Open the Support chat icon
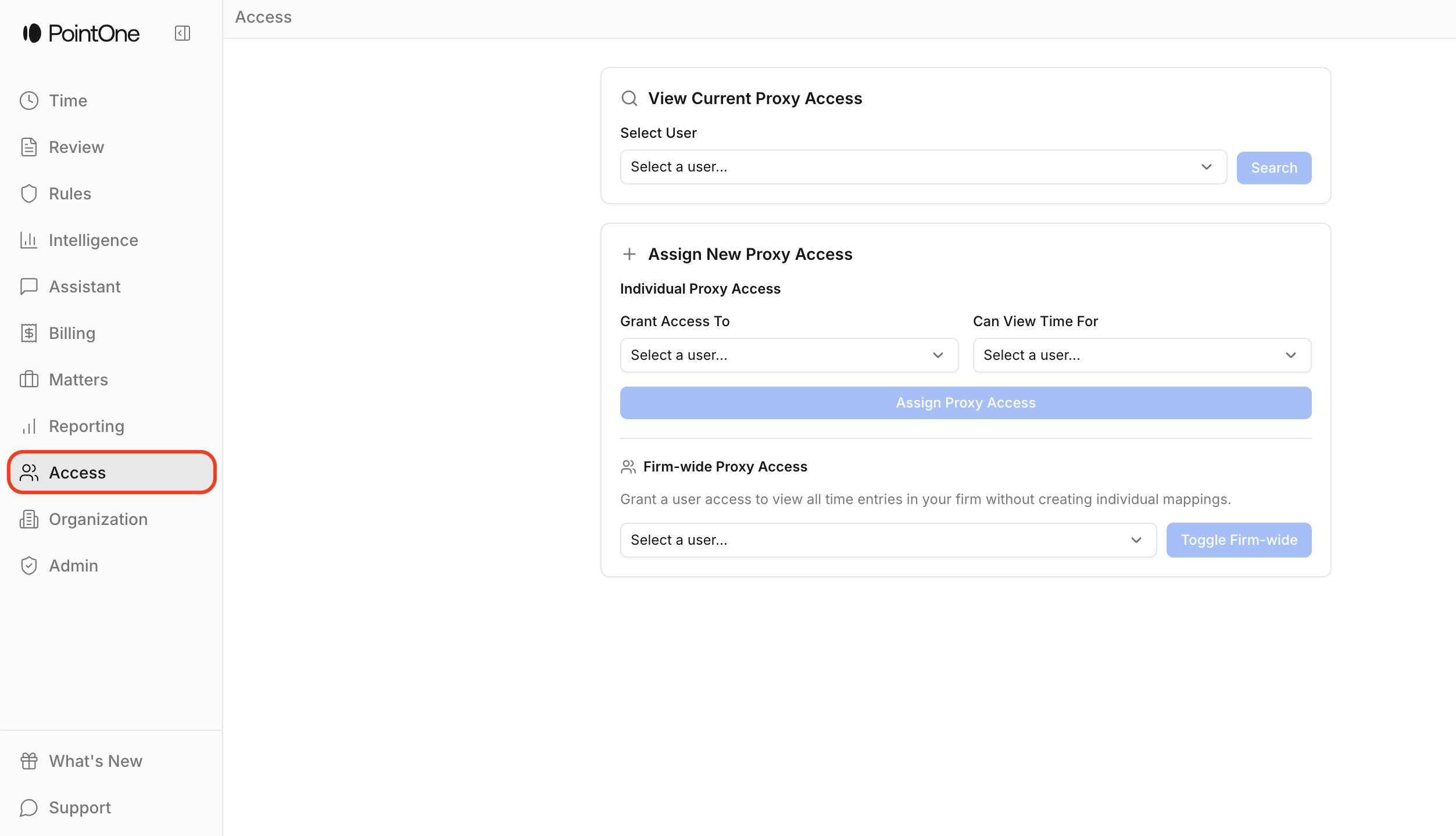The height and width of the screenshot is (836, 1456). pyautogui.click(x=29, y=808)
